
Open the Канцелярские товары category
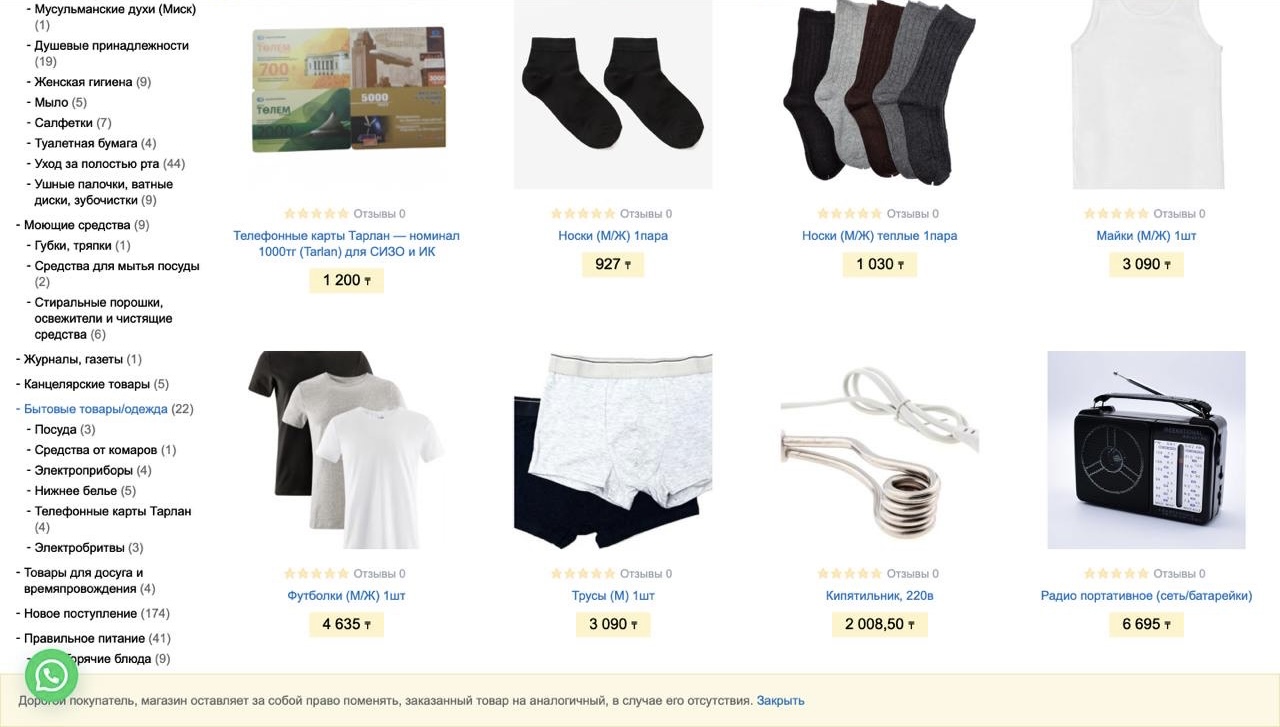click(x=87, y=384)
